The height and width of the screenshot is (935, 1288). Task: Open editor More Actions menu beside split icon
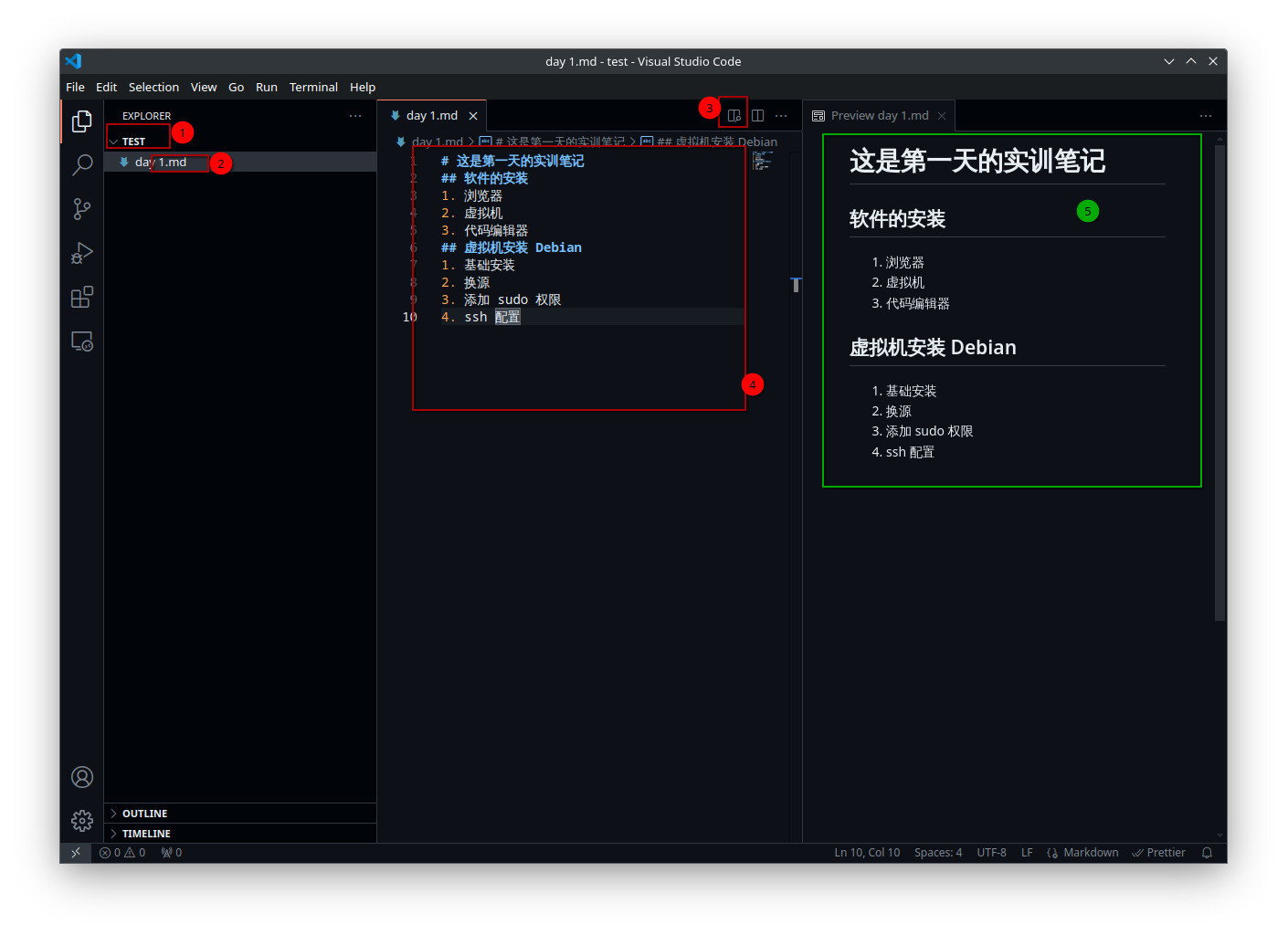click(781, 116)
